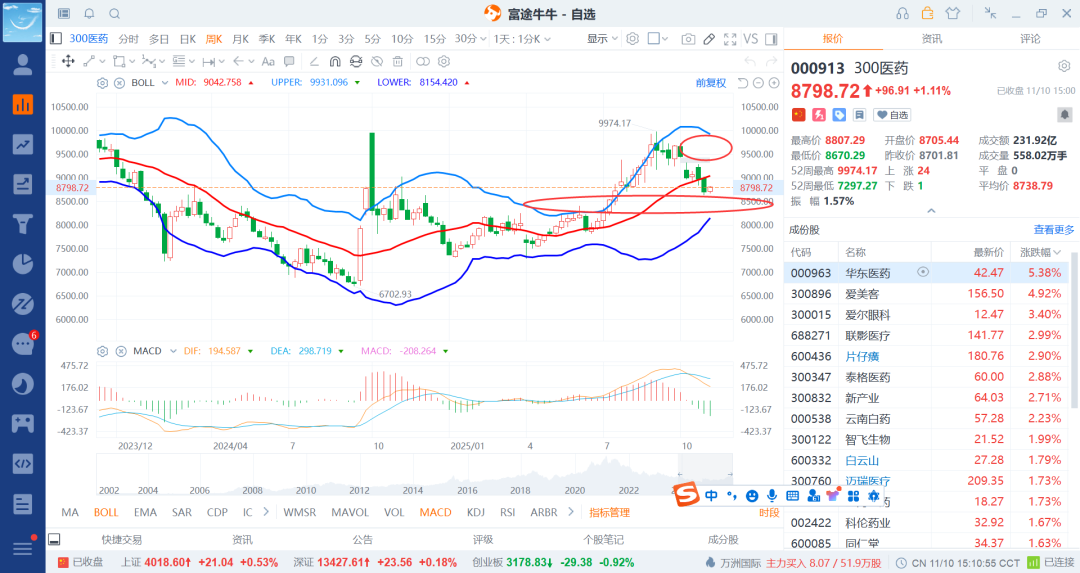The image size is (1080, 573).
Task: Open the skin/theme shirt icon
Action: tap(953, 13)
